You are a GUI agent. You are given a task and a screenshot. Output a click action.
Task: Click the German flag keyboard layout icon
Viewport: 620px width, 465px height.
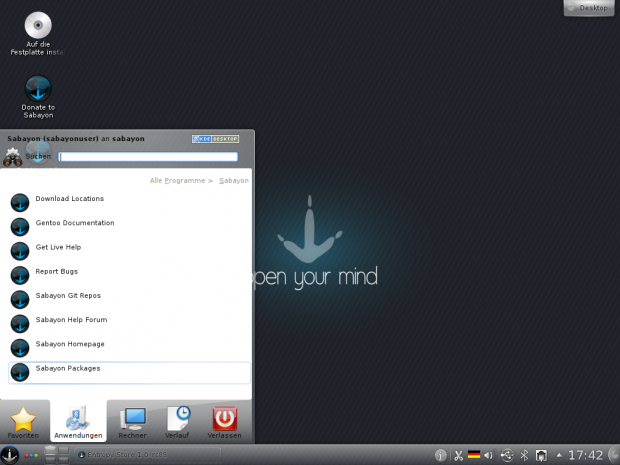(x=474, y=455)
